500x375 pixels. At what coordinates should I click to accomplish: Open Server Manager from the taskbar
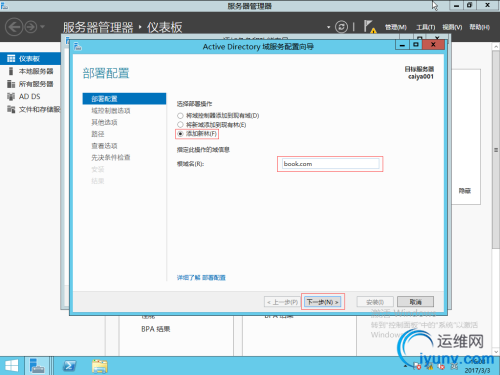(x=37, y=366)
